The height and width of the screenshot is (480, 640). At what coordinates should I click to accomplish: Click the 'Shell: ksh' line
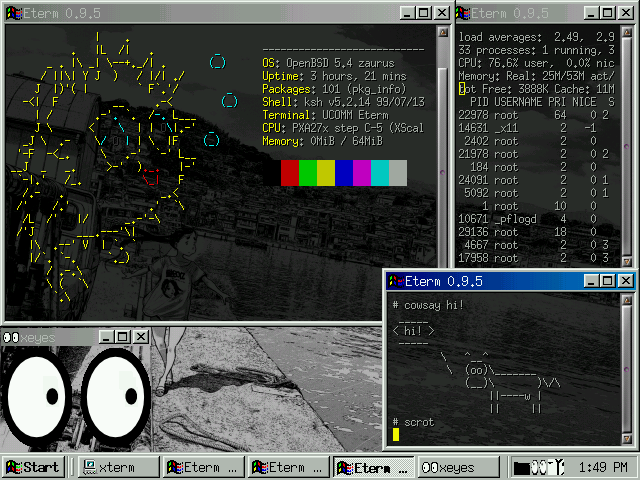(x=343, y=102)
